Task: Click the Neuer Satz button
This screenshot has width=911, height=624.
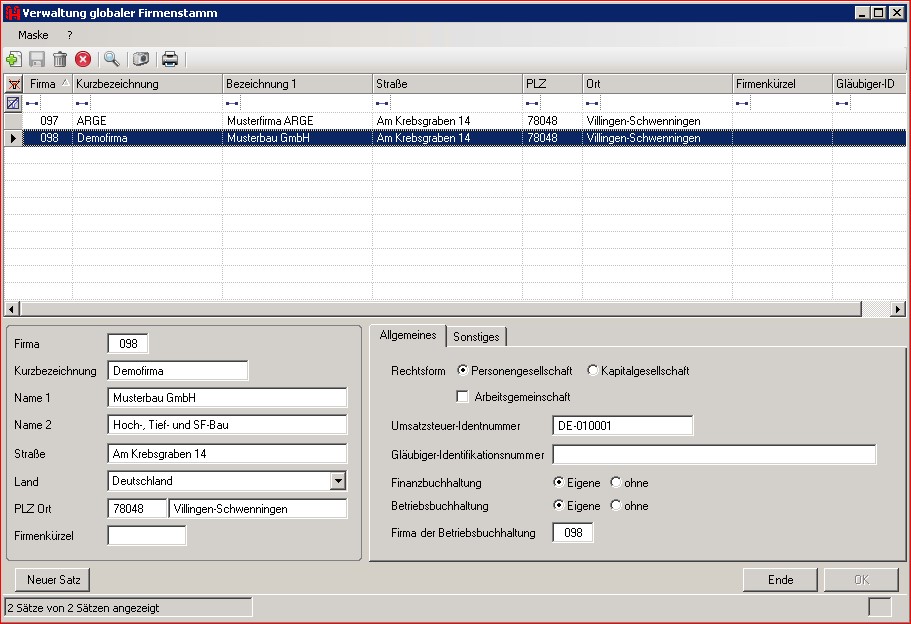Action: coord(52,580)
